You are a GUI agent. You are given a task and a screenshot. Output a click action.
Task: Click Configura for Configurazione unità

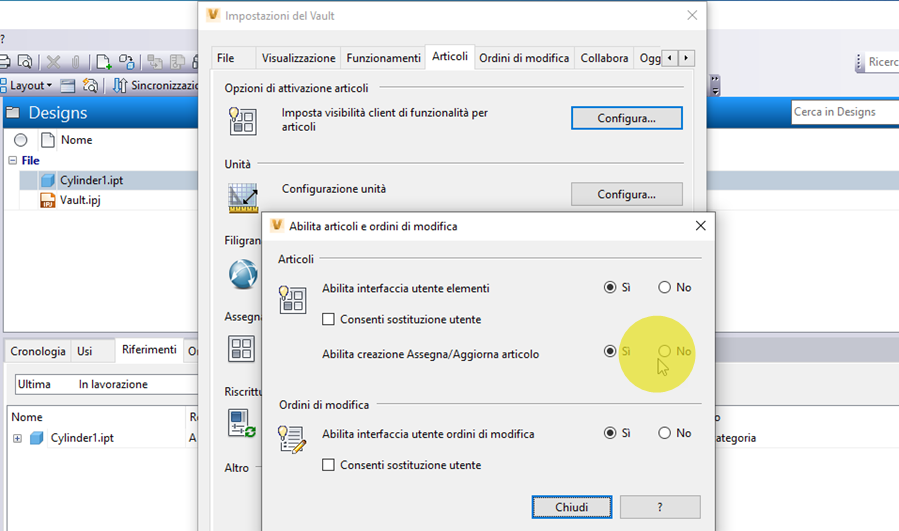tap(627, 194)
